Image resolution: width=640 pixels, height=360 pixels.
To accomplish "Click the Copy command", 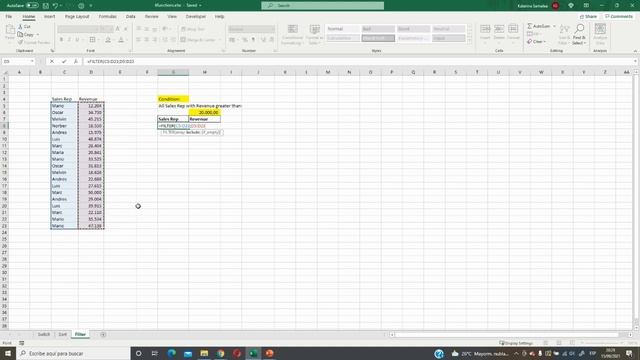I will 26,35.
